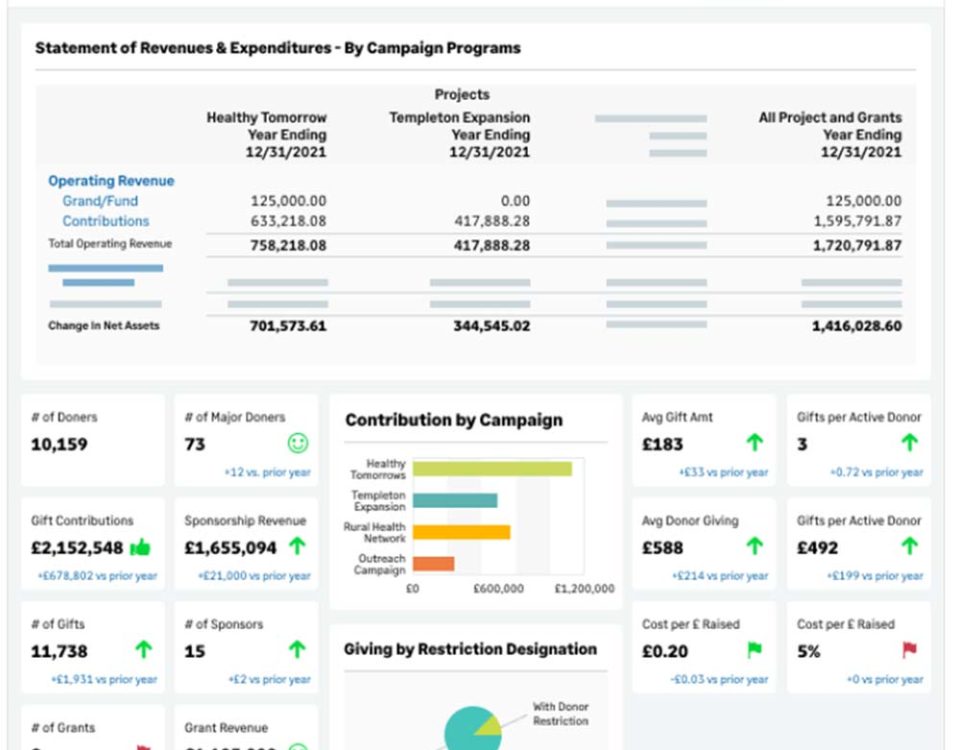Click # of Sponsors value 15
The width and height of the screenshot is (960, 750).
tap(195, 651)
